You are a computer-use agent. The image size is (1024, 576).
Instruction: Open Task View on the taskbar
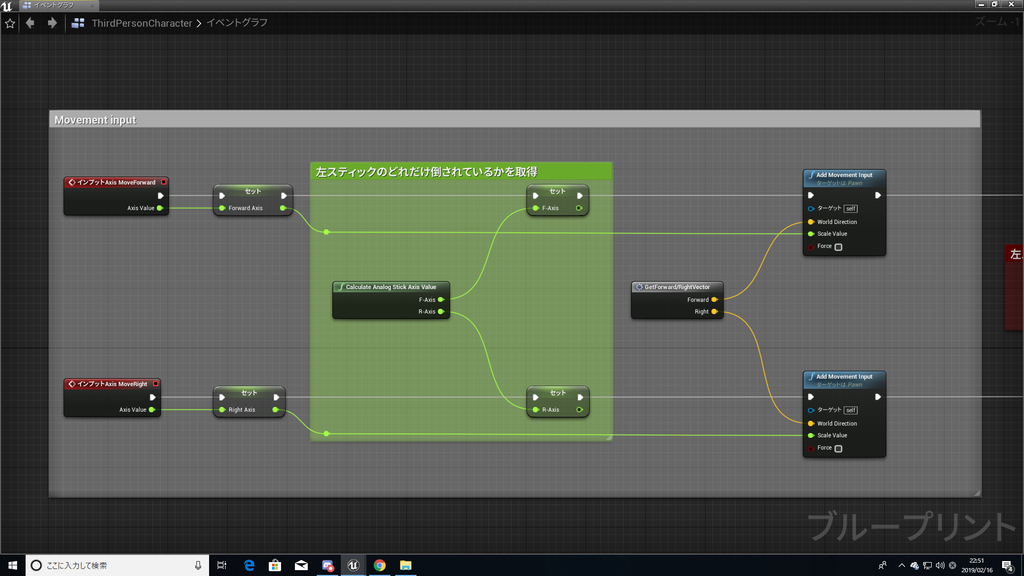pos(222,566)
